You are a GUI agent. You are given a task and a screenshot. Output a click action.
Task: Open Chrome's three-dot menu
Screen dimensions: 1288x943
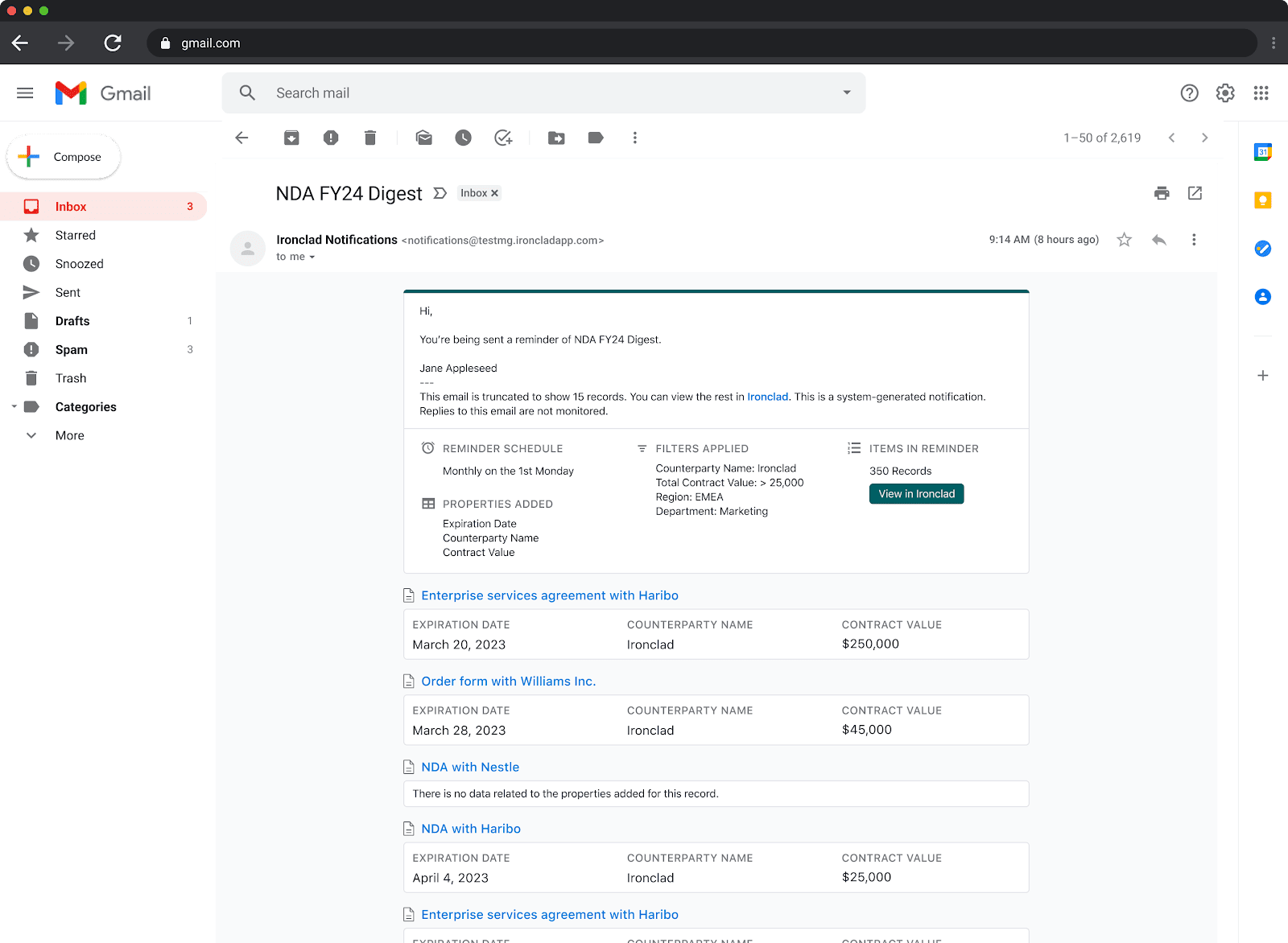coord(1273,43)
